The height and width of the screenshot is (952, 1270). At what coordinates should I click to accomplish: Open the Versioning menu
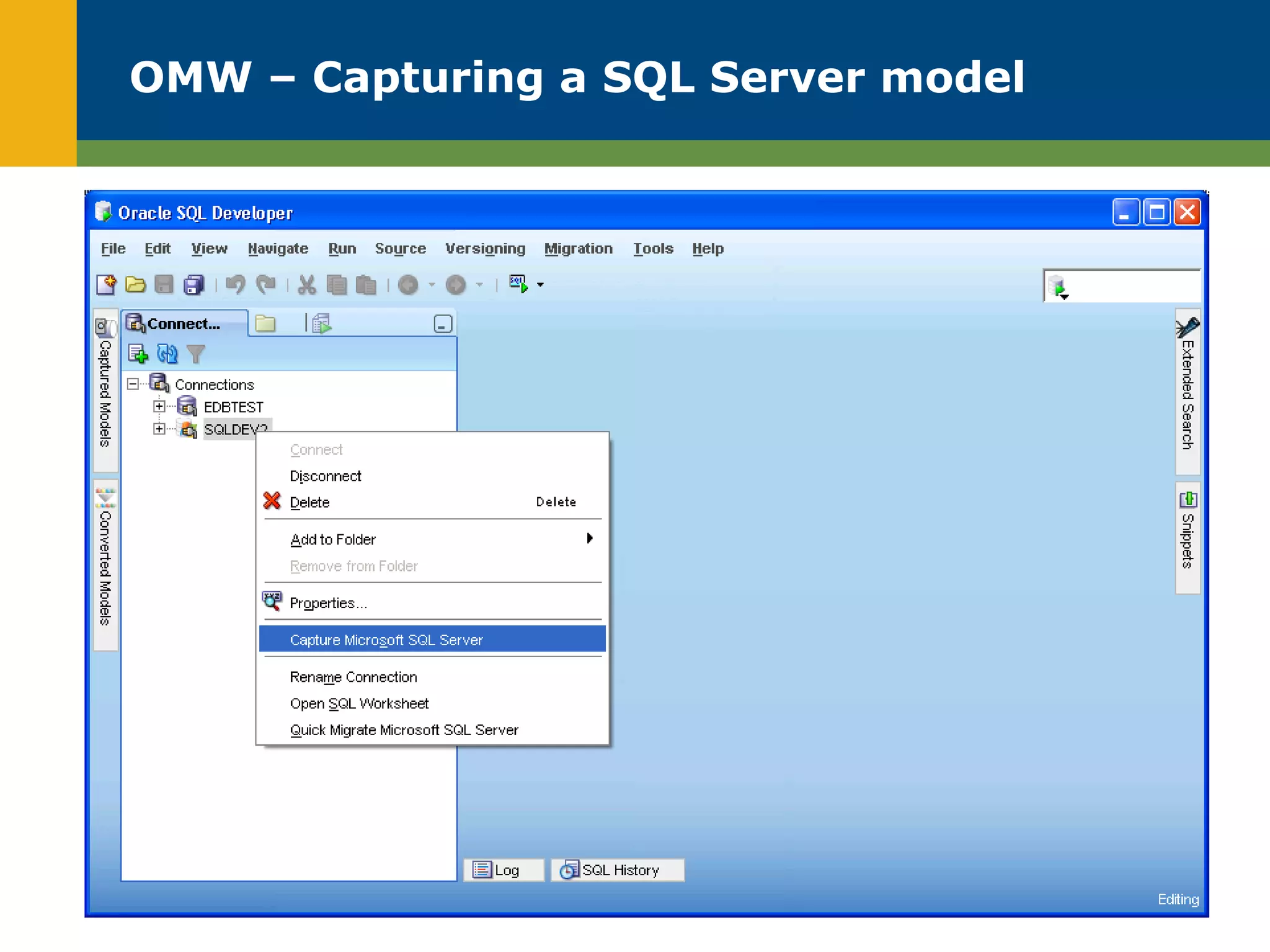pyautogui.click(x=485, y=249)
